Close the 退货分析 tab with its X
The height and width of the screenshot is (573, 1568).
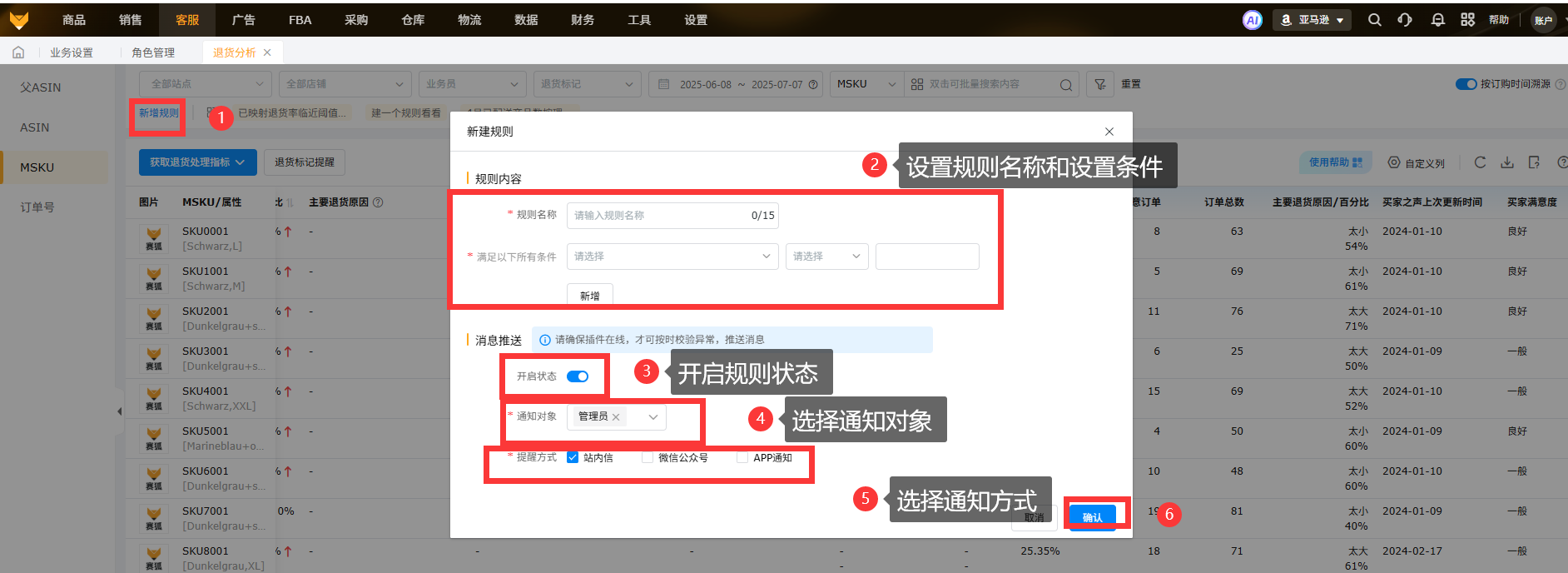(267, 52)
